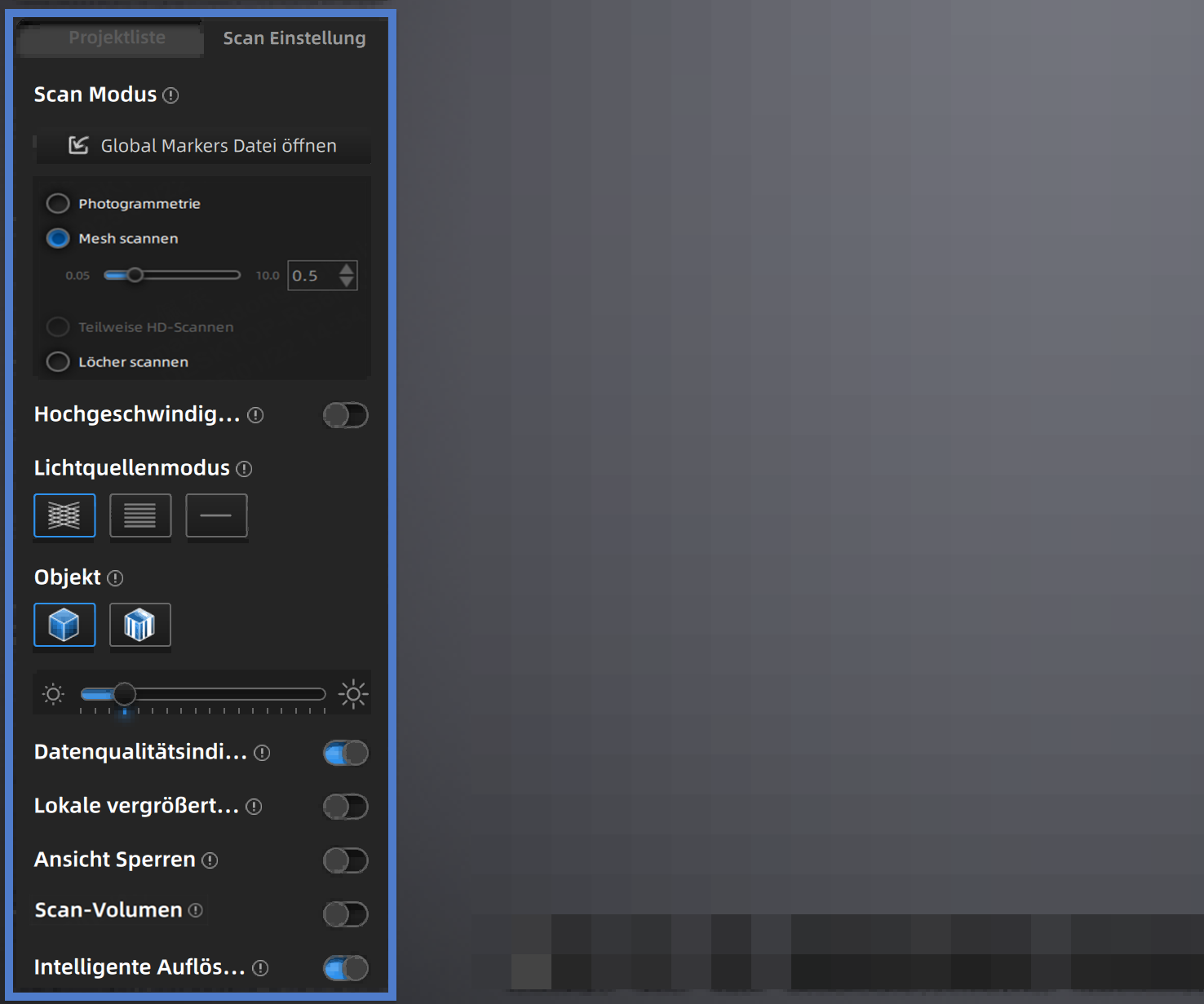Decrease resolution with the down stepper arrow
This screenshot has height=1004, width=1204.
coord(347,282)
